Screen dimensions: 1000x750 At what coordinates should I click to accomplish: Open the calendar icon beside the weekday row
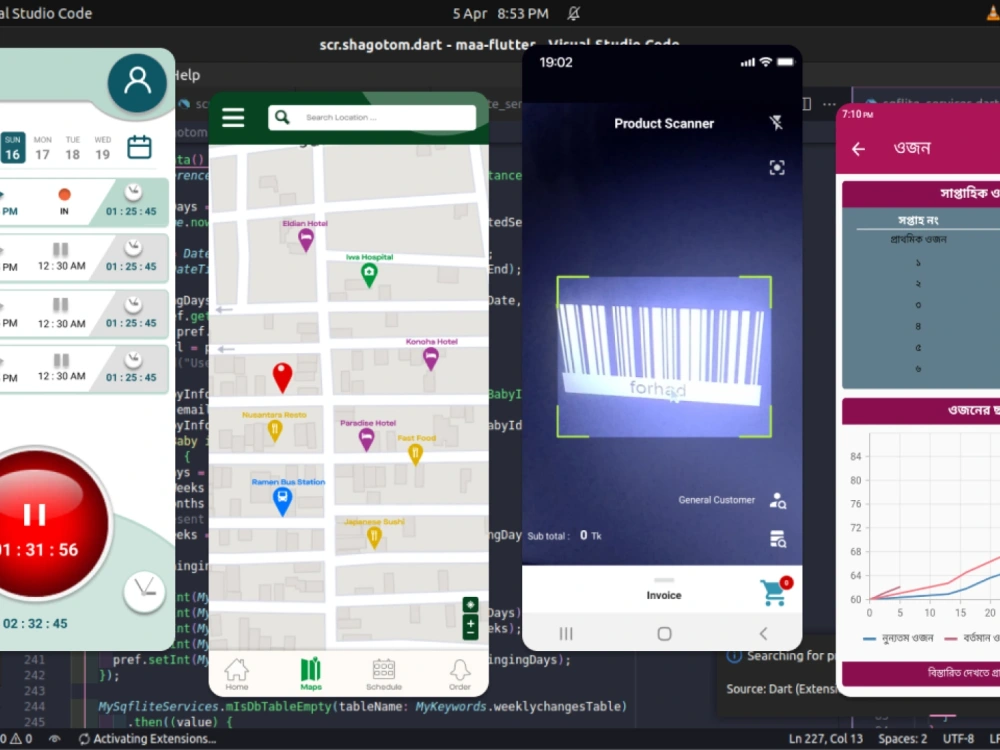point(139,146)
